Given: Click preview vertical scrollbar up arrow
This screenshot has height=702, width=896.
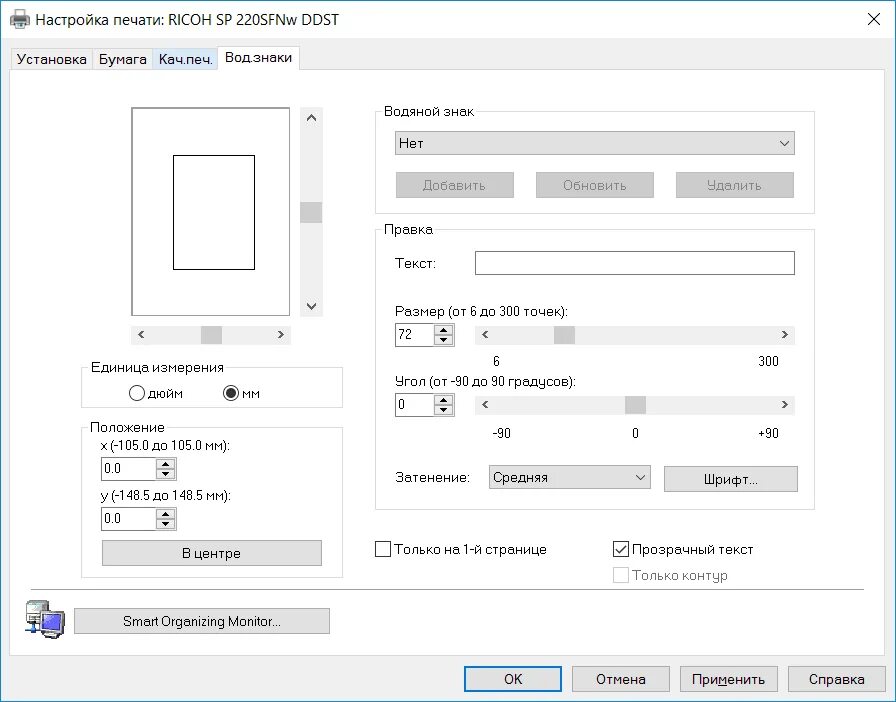Looking at the screenshot, I should [311, 118].
